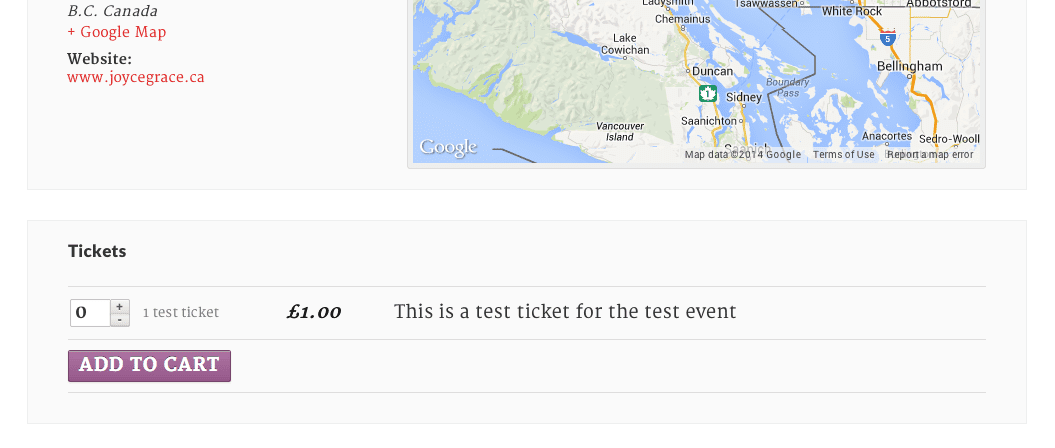Click the Google logo on the map
Image resolution: width=1055 pixels, height=448 pixels.
[448, 148]
